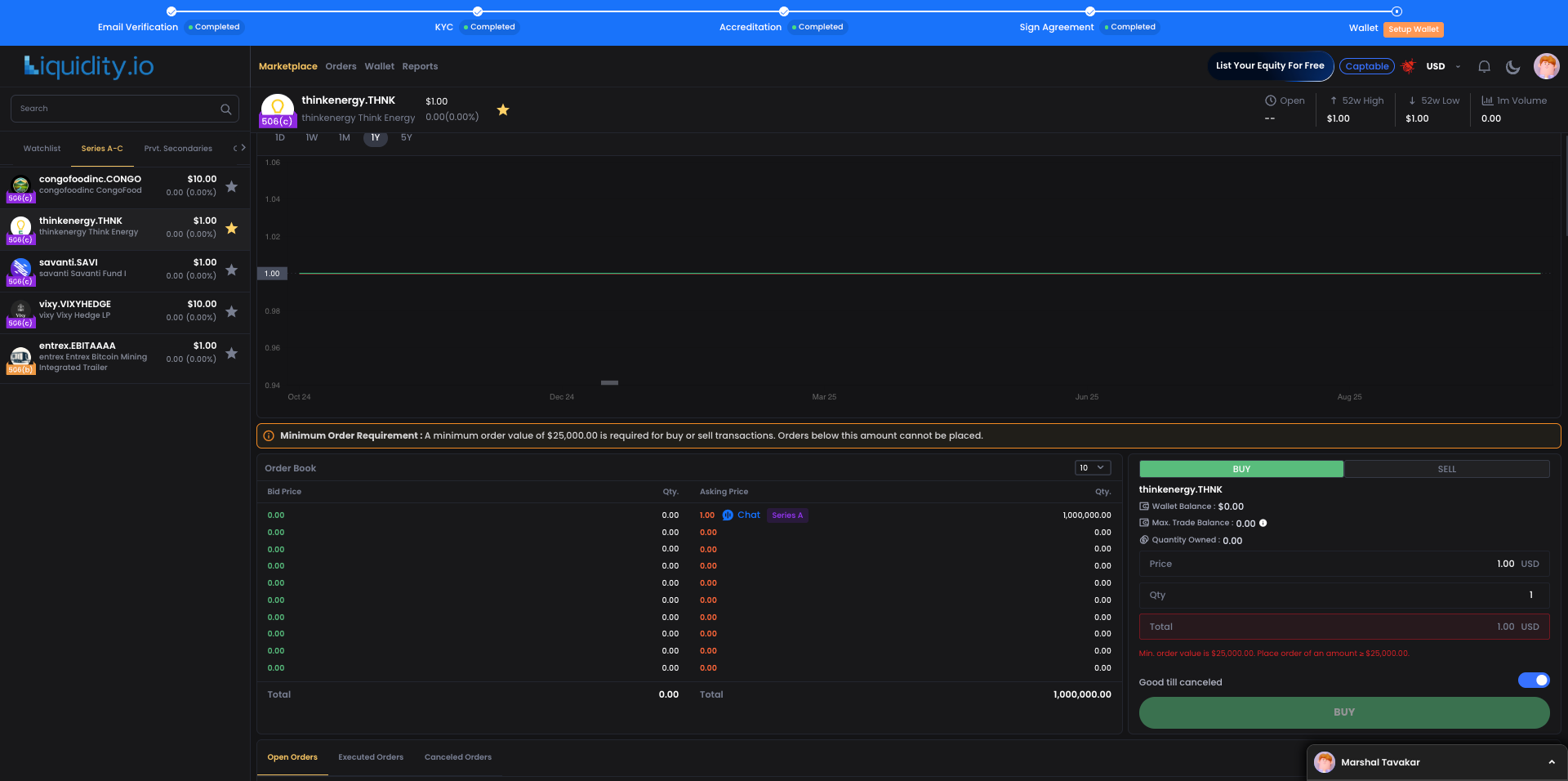Toggle Good till canceled switch

pyautogui.click(x=1534, y=681)
